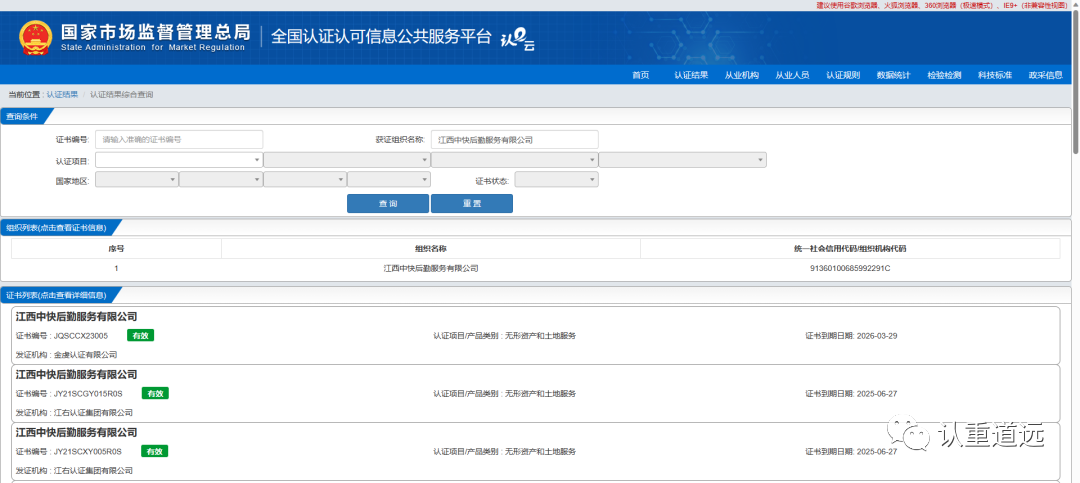Open the second 国家地区 dropdown
The image size is (1080, 483).
tap(221, 180)
